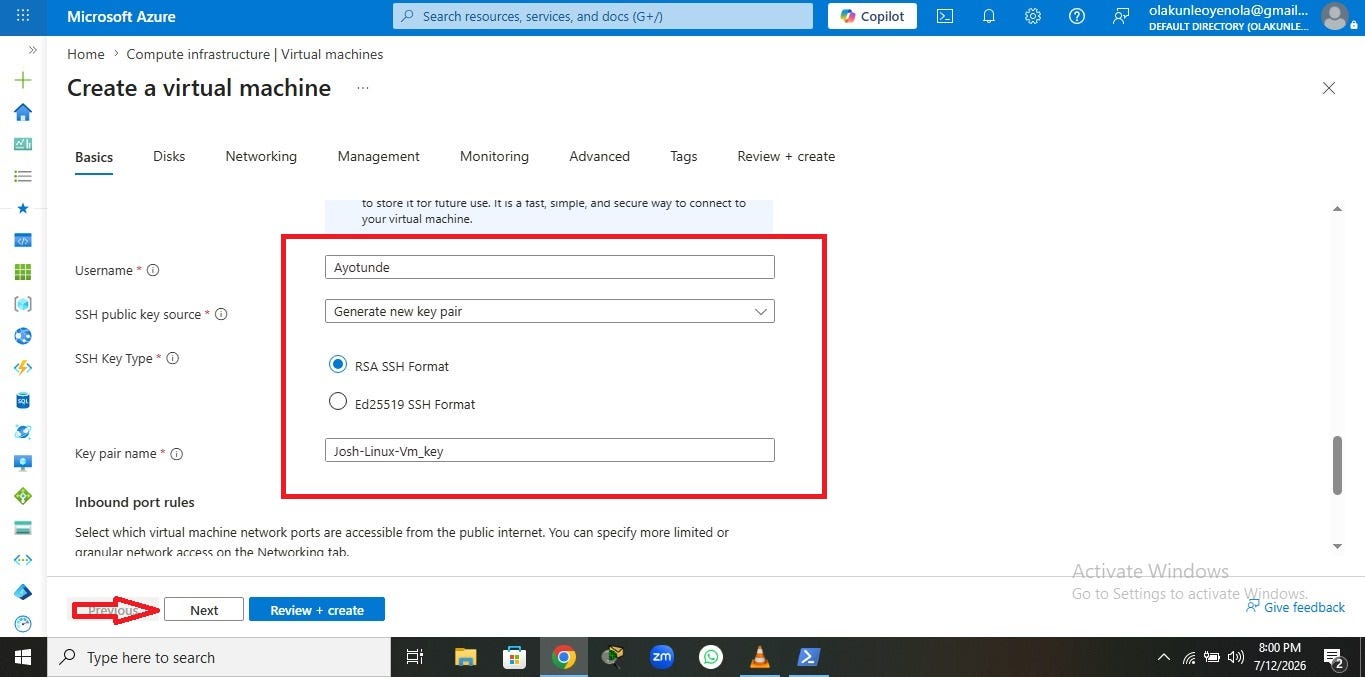Open All services list icon in sidebar
The width and height of the screenshot is (1365, 677).
point(23,176)
